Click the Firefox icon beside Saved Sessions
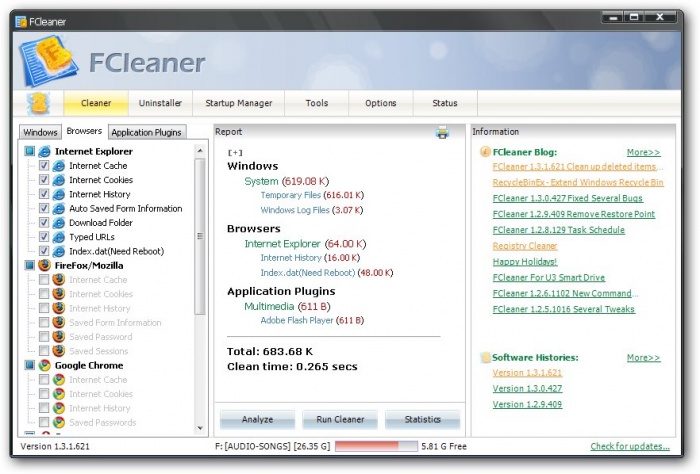Screen dimensions: 700x474 click(x=58, y=351)
